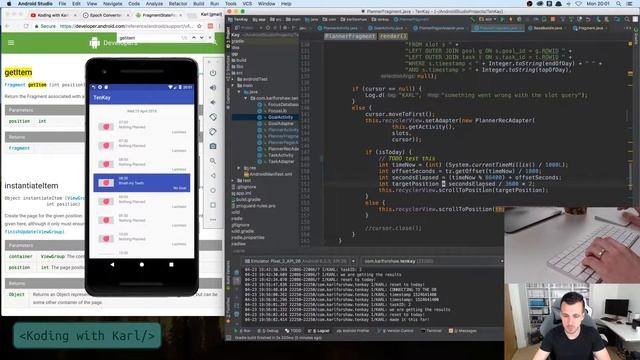Open Version Control tool window tab
This screenshot has height=360, width=640.
coord(397,331)
